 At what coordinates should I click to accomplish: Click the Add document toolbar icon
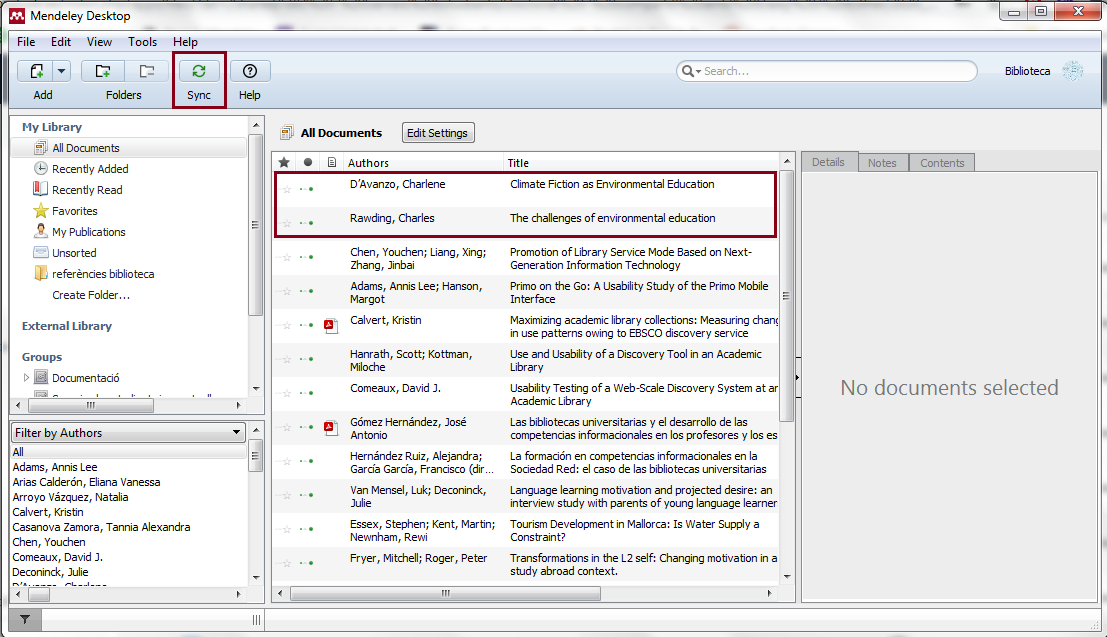click(x=35, y=71)
